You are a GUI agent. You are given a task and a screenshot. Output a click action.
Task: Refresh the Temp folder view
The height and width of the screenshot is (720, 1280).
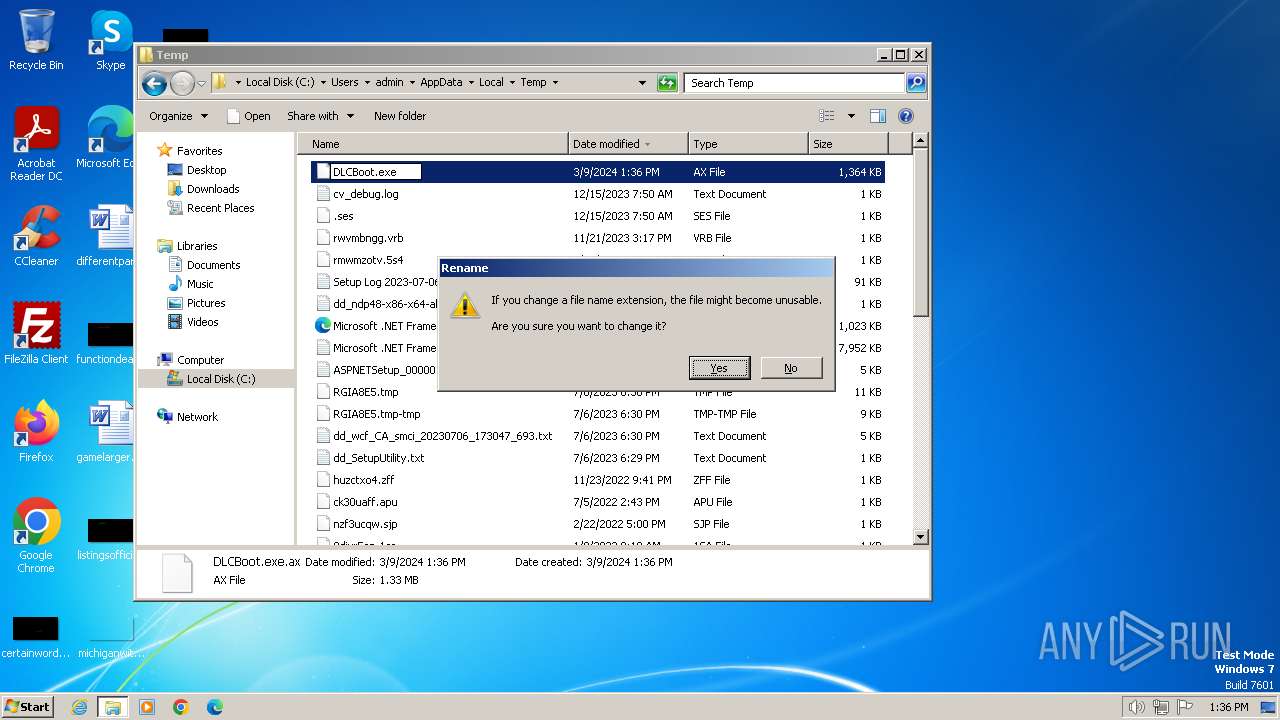click(x=667, y=83)
